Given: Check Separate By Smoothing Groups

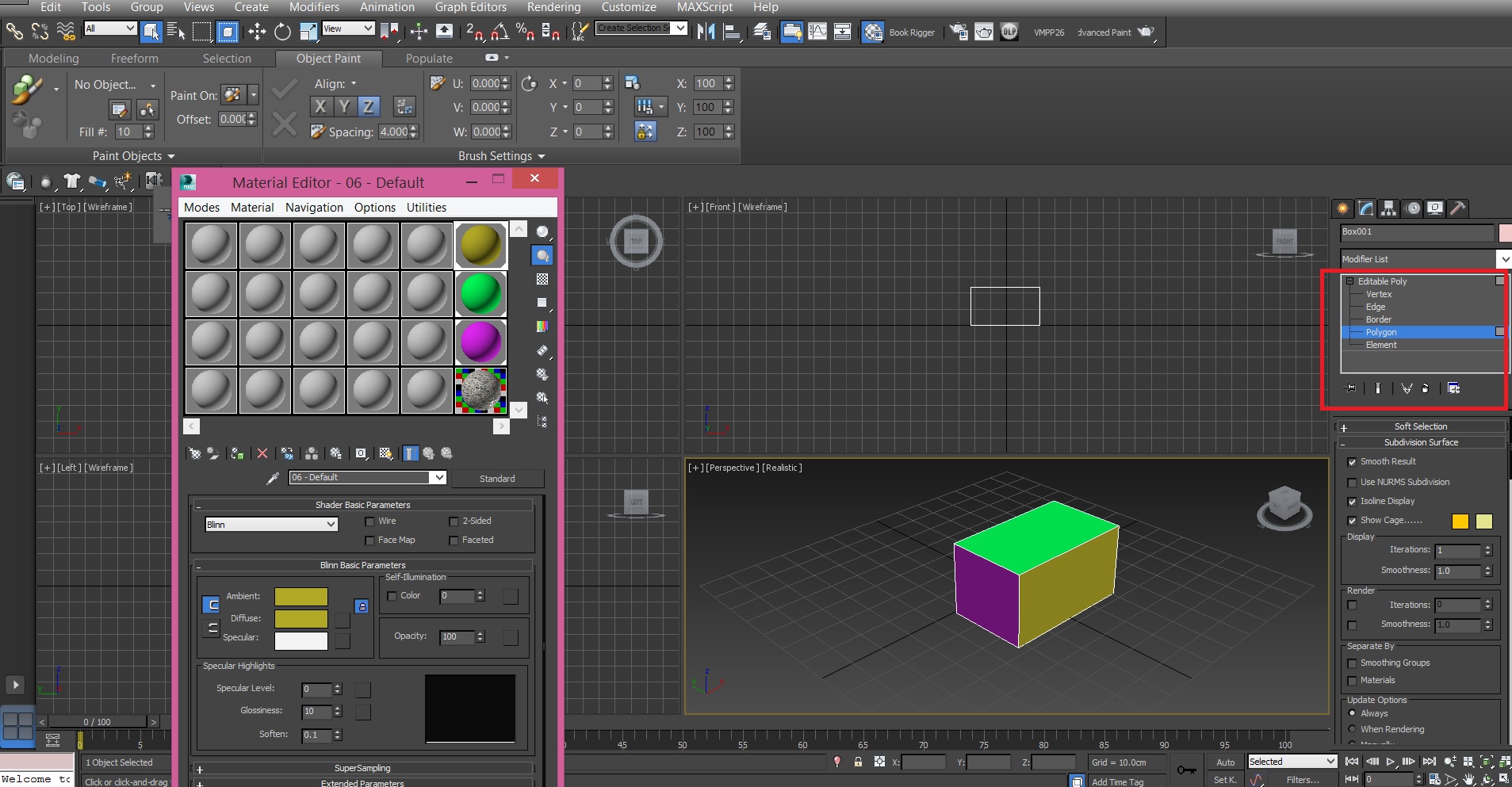Looking at the screenshot, I should (x=1352, y=663).
